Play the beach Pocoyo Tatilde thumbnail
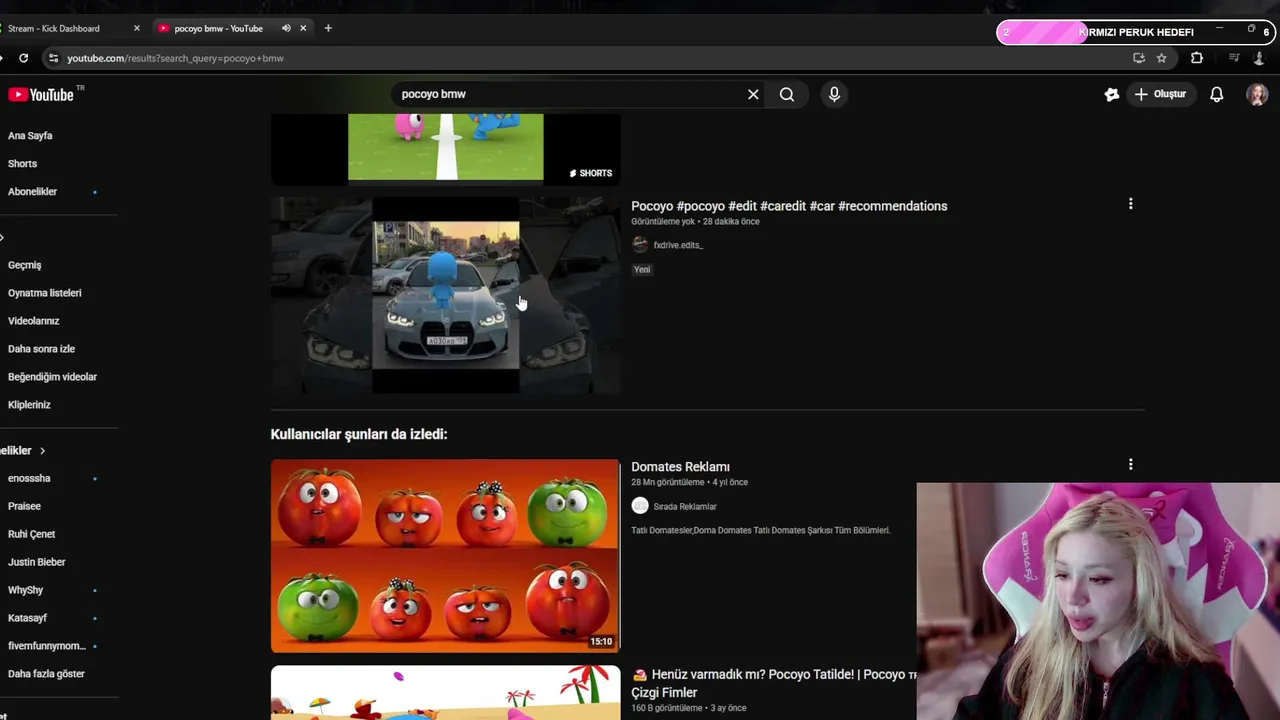Viewport: 1280px width, 720px height. tap(445, 693)
